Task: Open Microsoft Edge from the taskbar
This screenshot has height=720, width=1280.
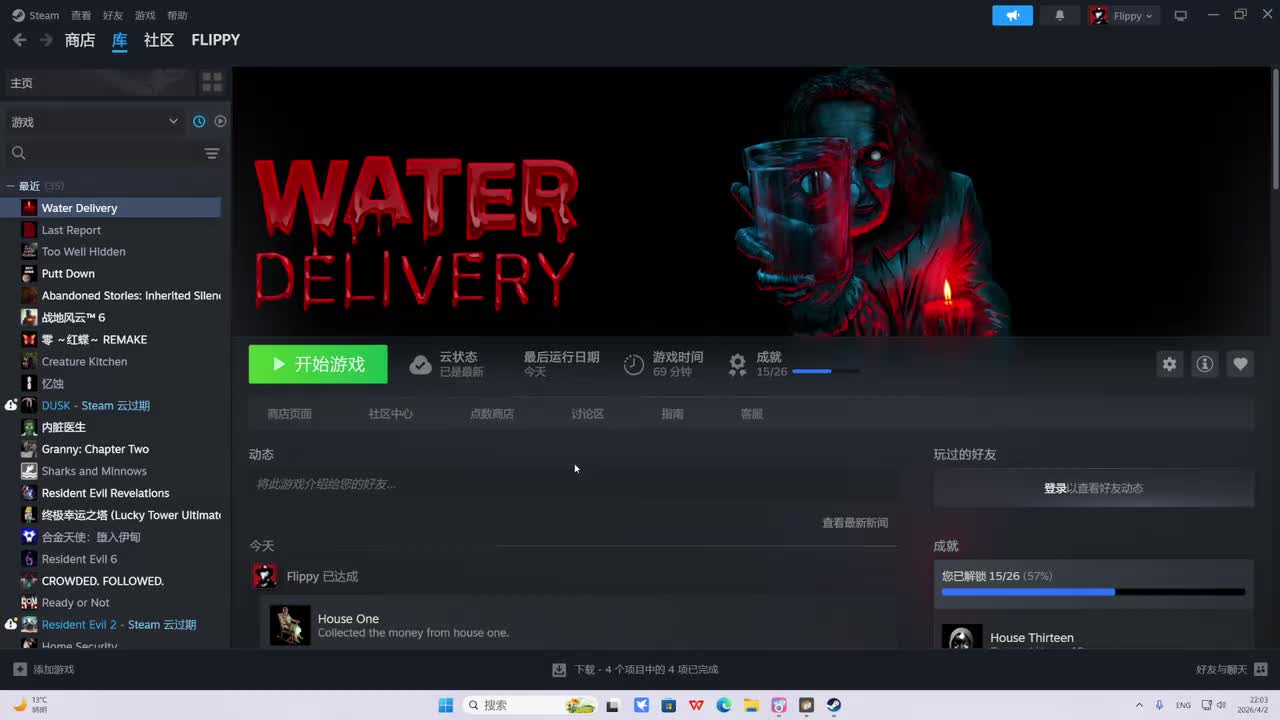Action: [724, 705]
